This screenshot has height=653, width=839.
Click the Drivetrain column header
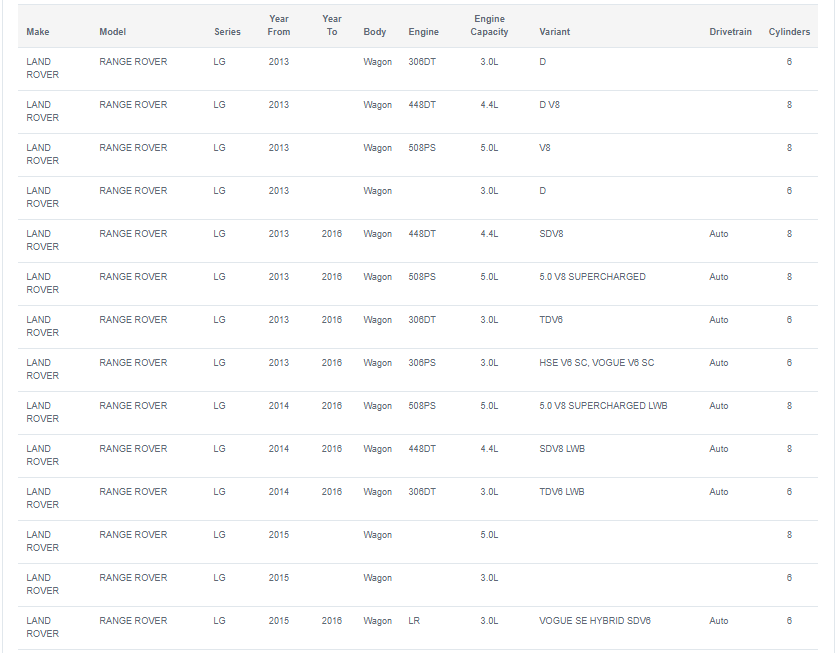(x=730, y=32)
